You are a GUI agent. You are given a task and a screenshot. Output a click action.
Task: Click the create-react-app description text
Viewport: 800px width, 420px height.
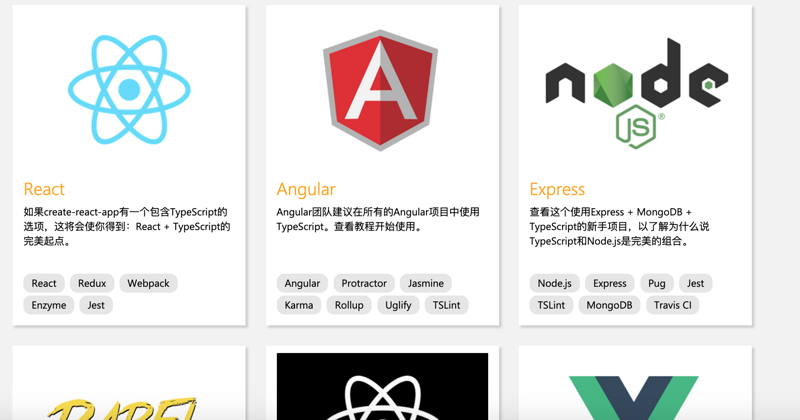click(x=127, y=227)
